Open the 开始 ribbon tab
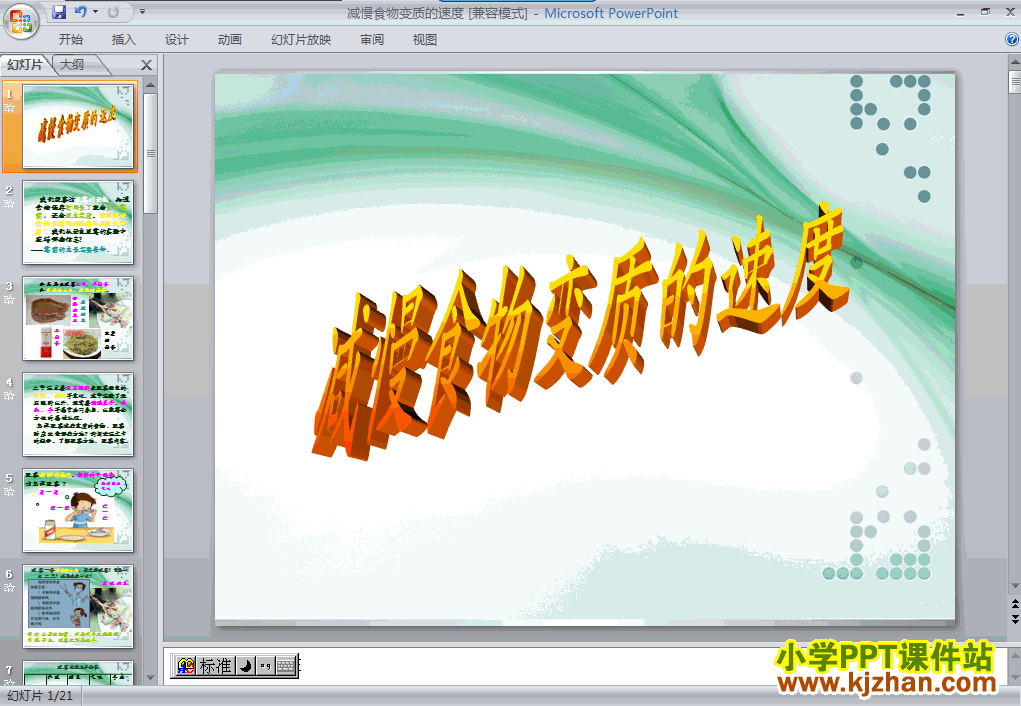The width and height of the screenshot is (1021, 706). [70, 40]
